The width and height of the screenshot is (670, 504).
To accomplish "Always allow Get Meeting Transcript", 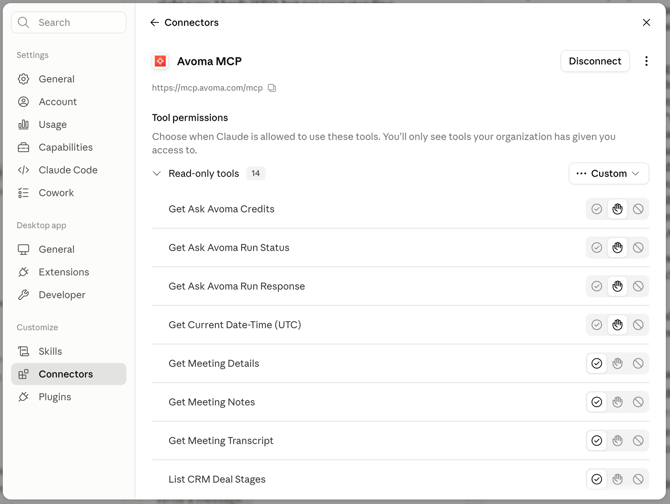I will tap(597, 440).
